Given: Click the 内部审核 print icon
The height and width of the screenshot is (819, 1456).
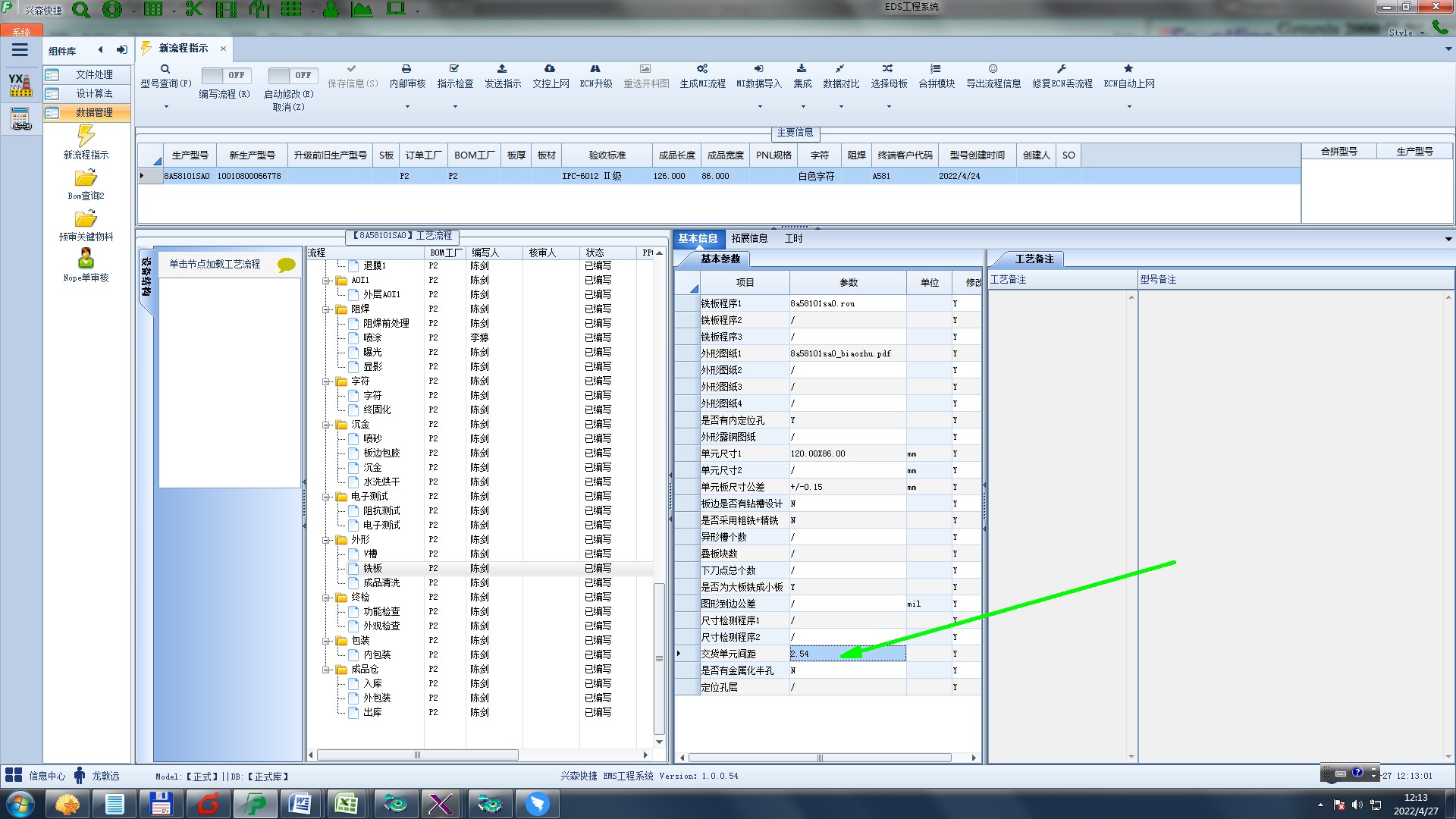Looking at the screenshot, I should pos(406,69).
